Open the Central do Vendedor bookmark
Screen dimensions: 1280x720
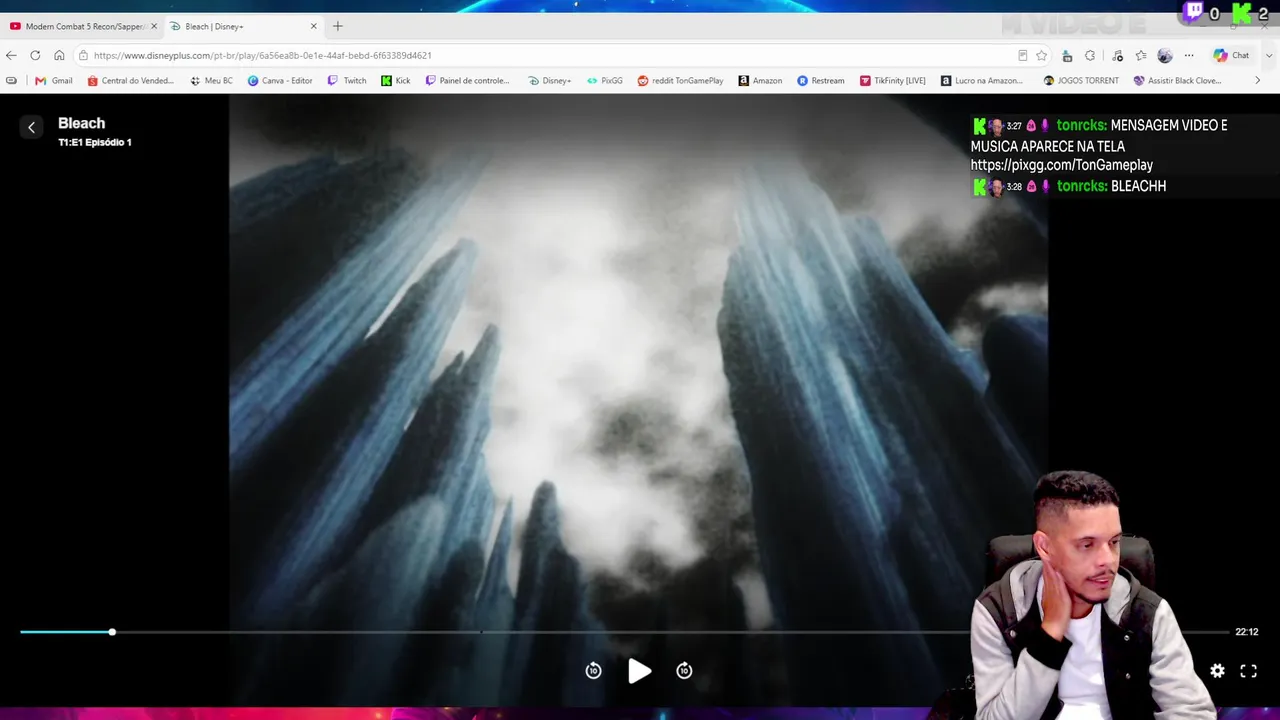[131, 80]
